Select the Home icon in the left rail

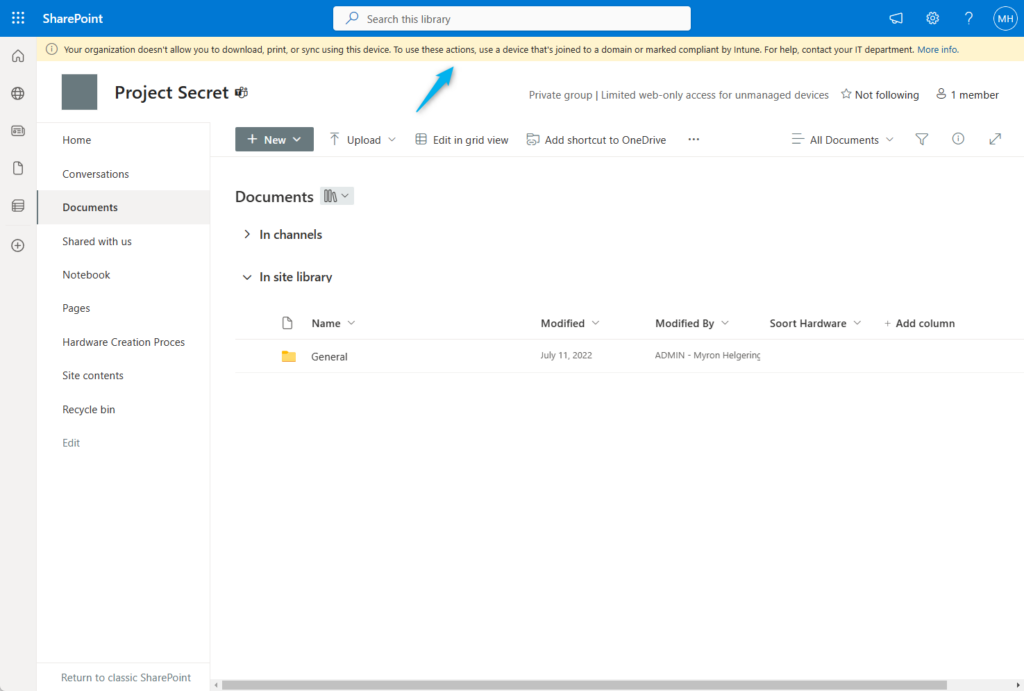click(x=17, y=55)
